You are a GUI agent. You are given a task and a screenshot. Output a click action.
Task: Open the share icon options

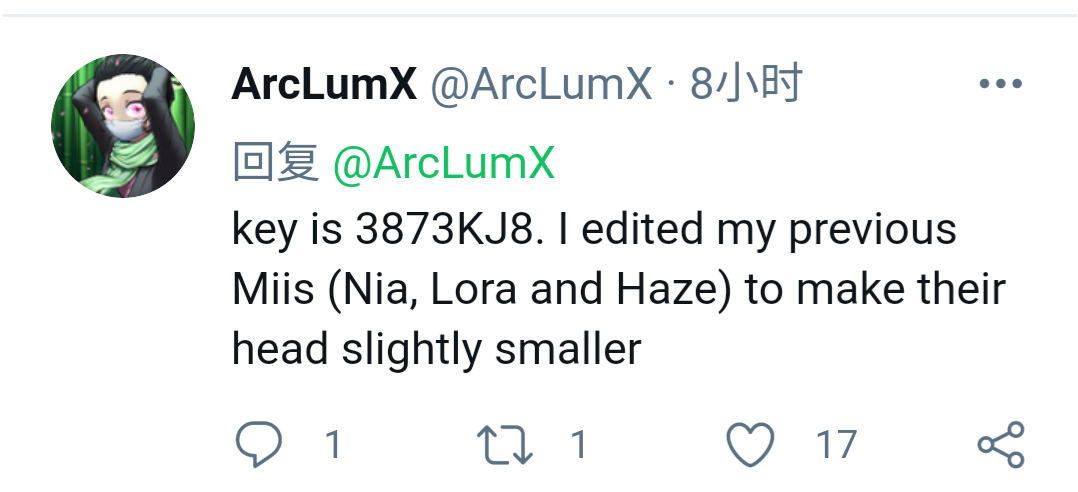pos(1000,444)
